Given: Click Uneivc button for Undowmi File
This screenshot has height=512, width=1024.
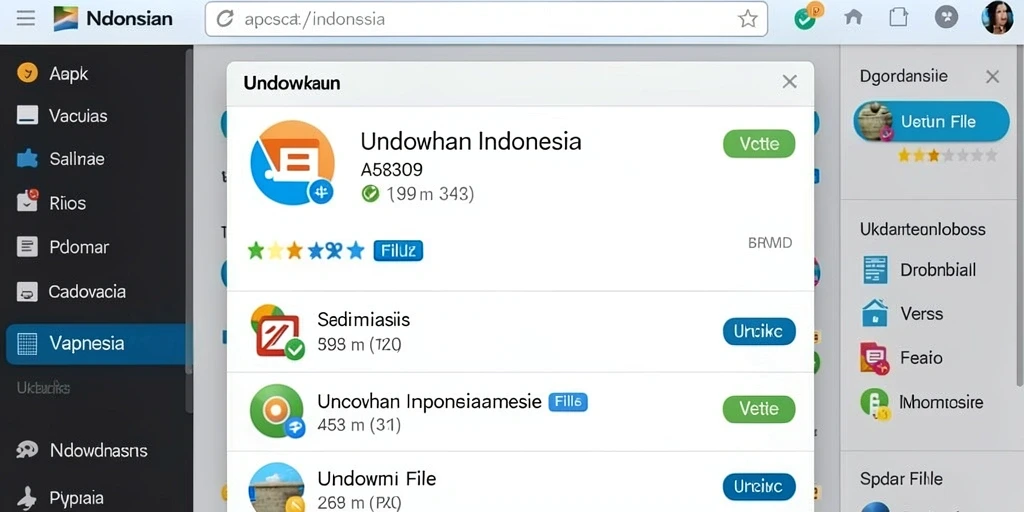Looking at the screenshot, I should pyautogui.click(x=759, y=487).
